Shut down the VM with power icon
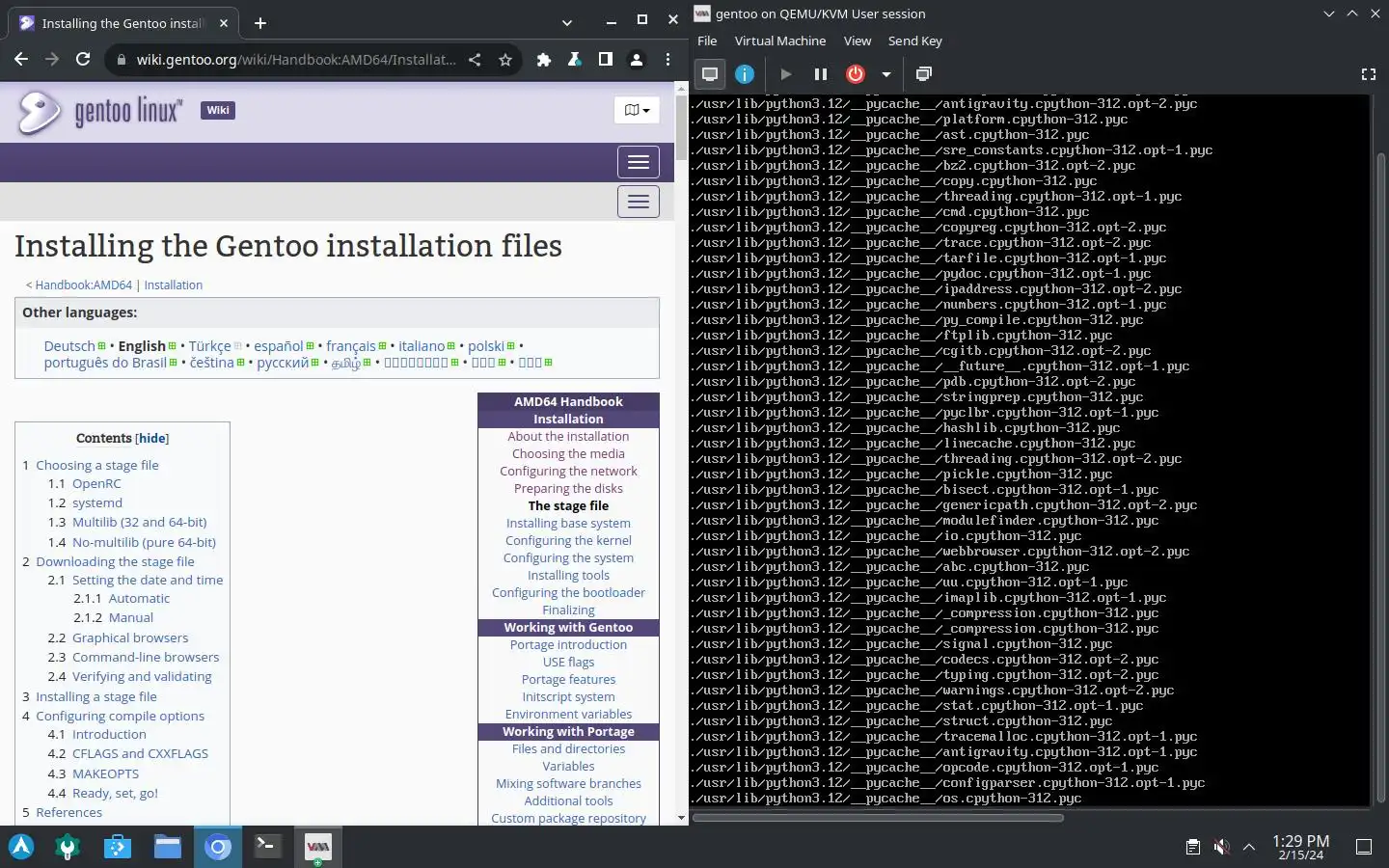 tap(856, 74)
